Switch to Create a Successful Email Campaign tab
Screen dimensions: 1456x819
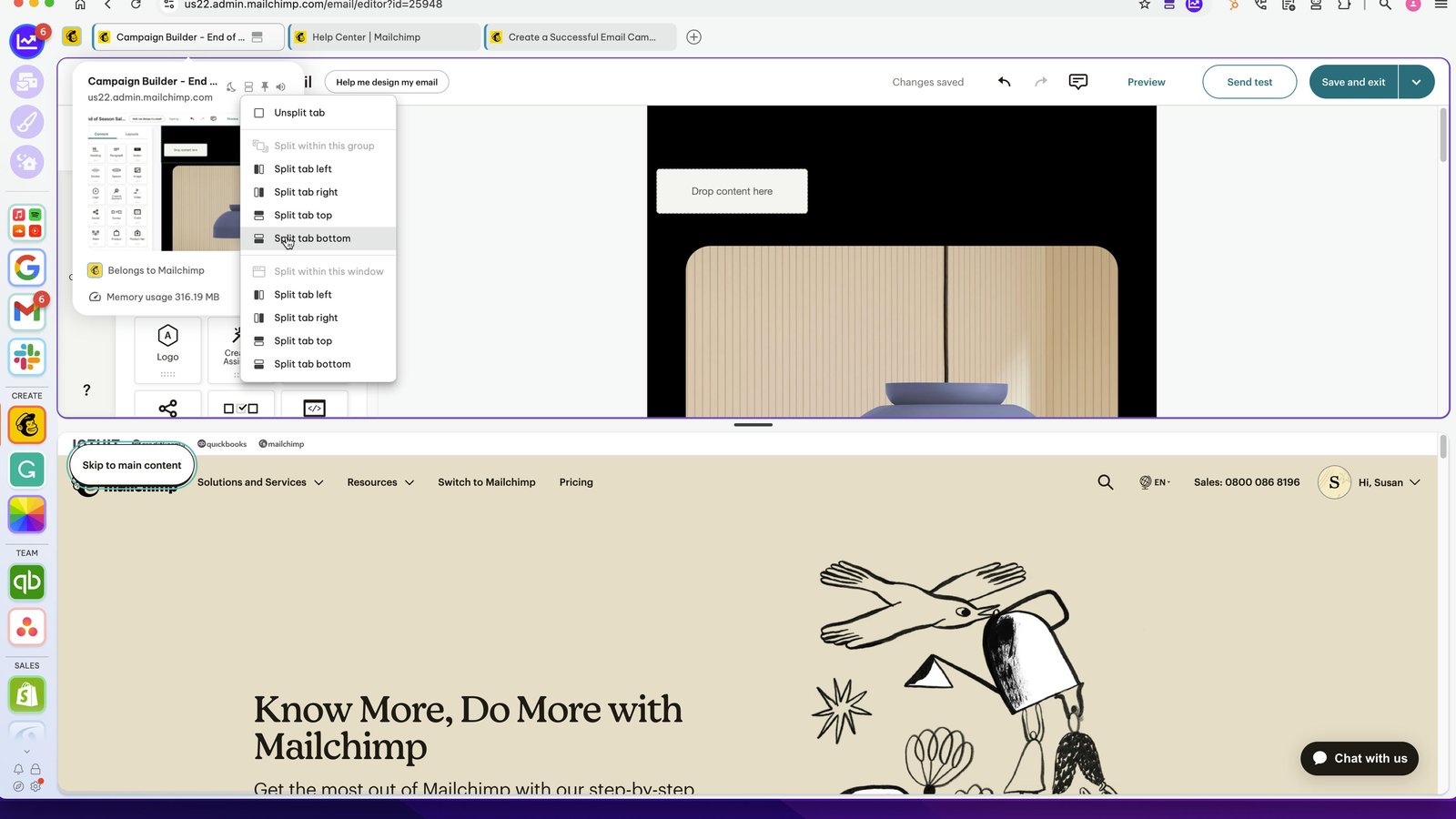coord(581,37)
